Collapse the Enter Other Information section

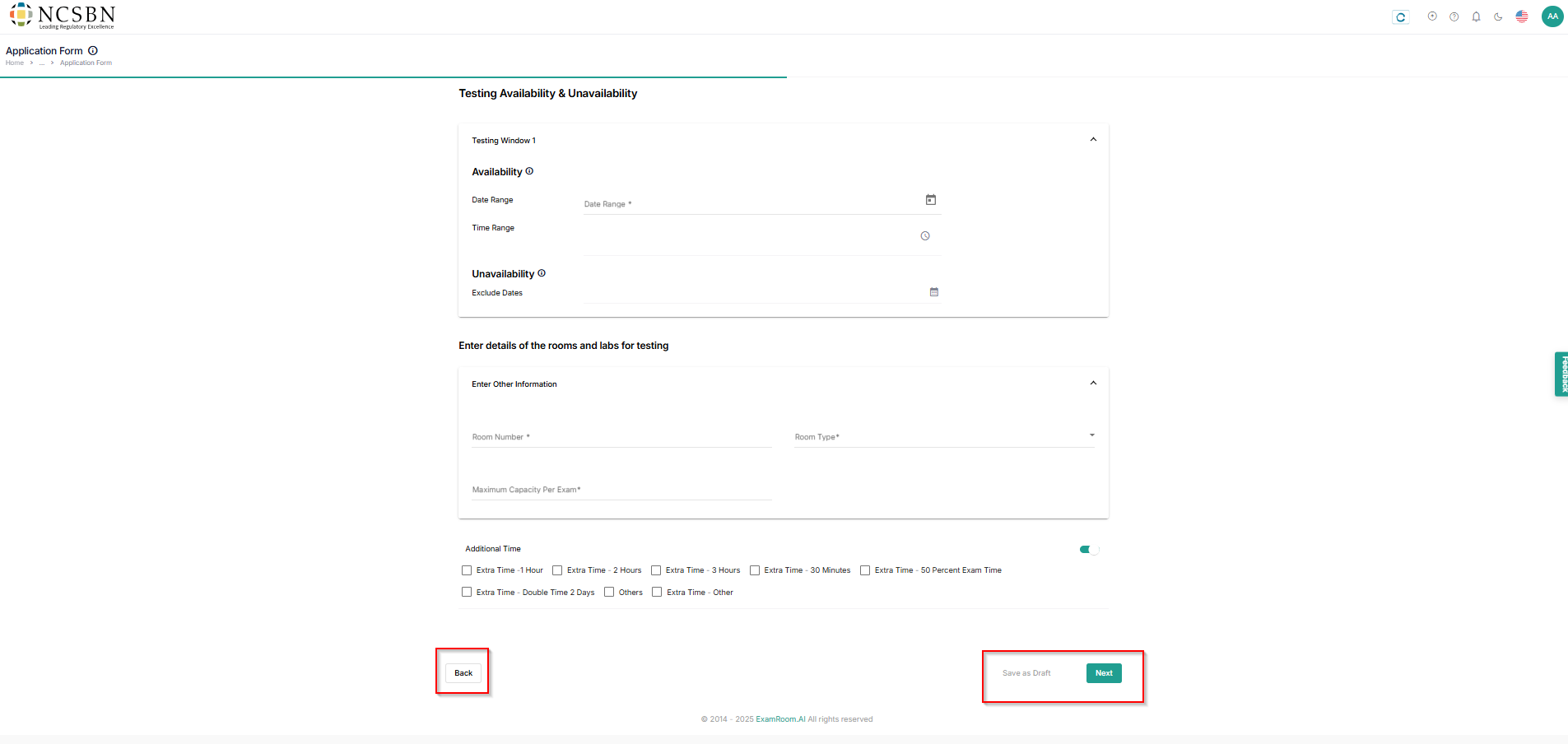(x=1093, y=384)
